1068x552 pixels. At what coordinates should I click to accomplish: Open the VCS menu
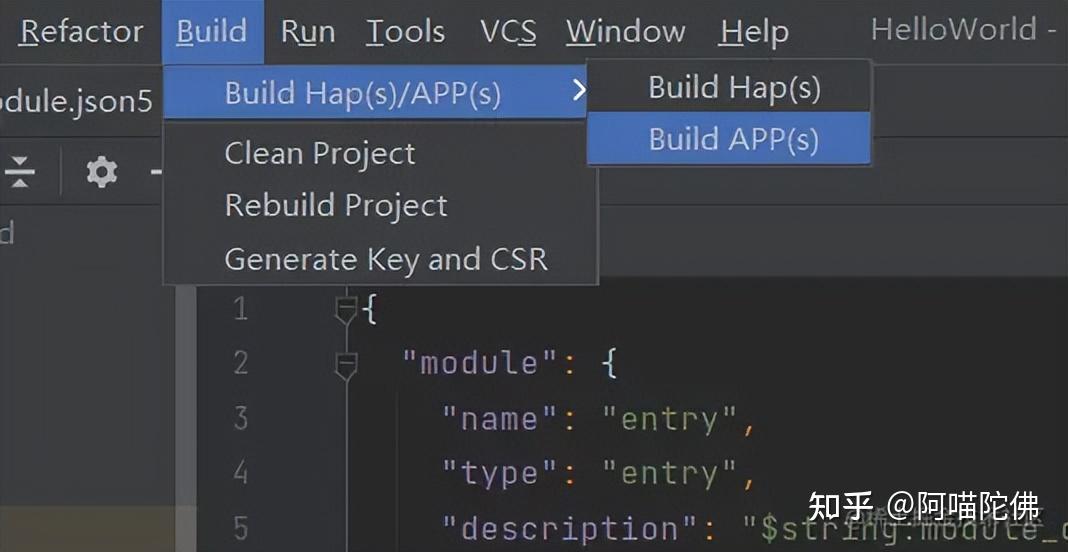508,32
